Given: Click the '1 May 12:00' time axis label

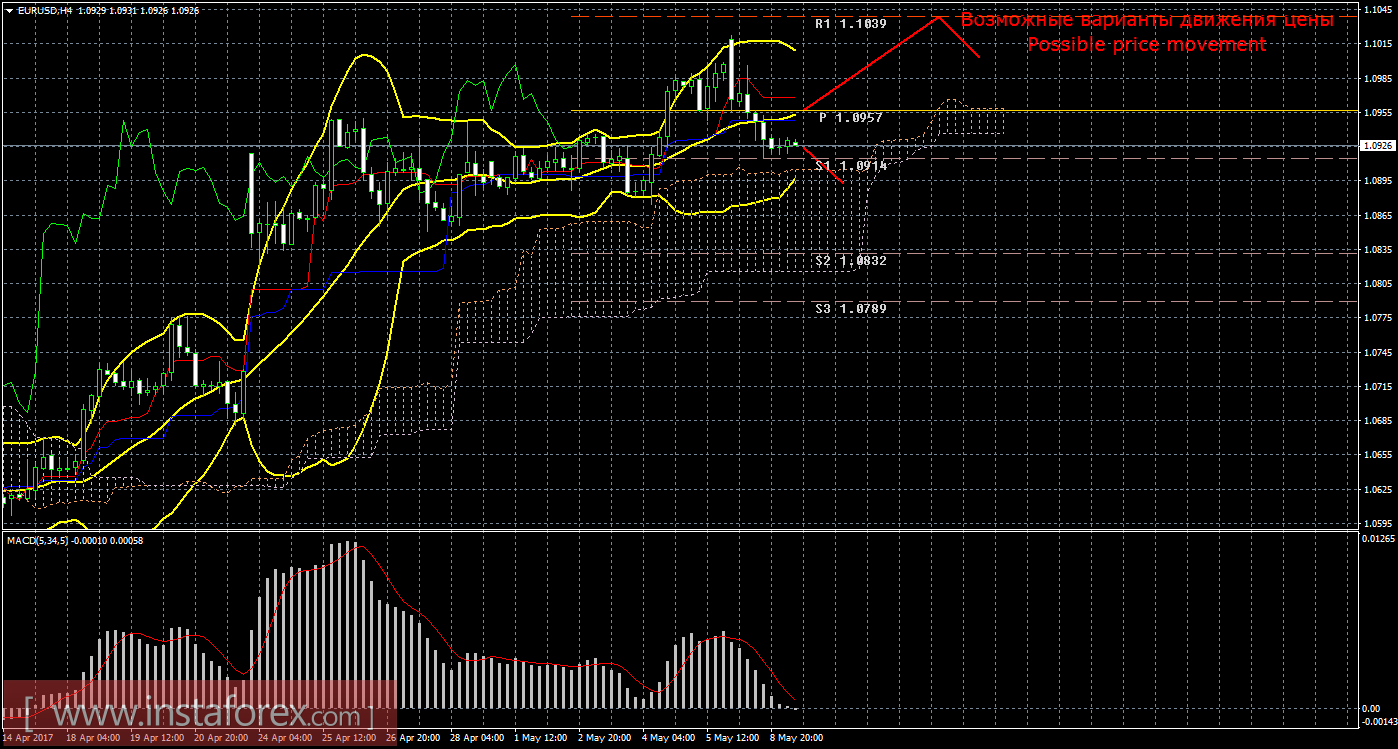Looking at the screenshot, I should coord(541,738).
